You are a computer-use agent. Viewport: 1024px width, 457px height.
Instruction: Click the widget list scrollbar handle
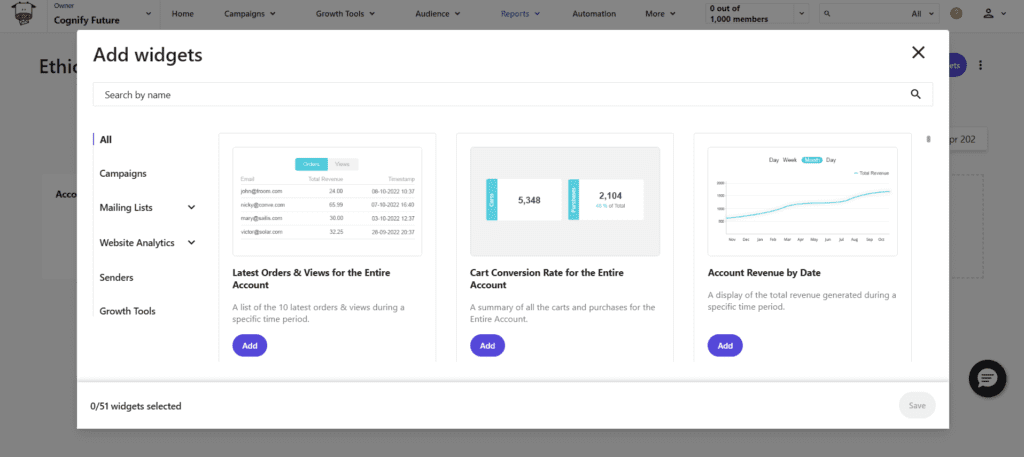927,139
